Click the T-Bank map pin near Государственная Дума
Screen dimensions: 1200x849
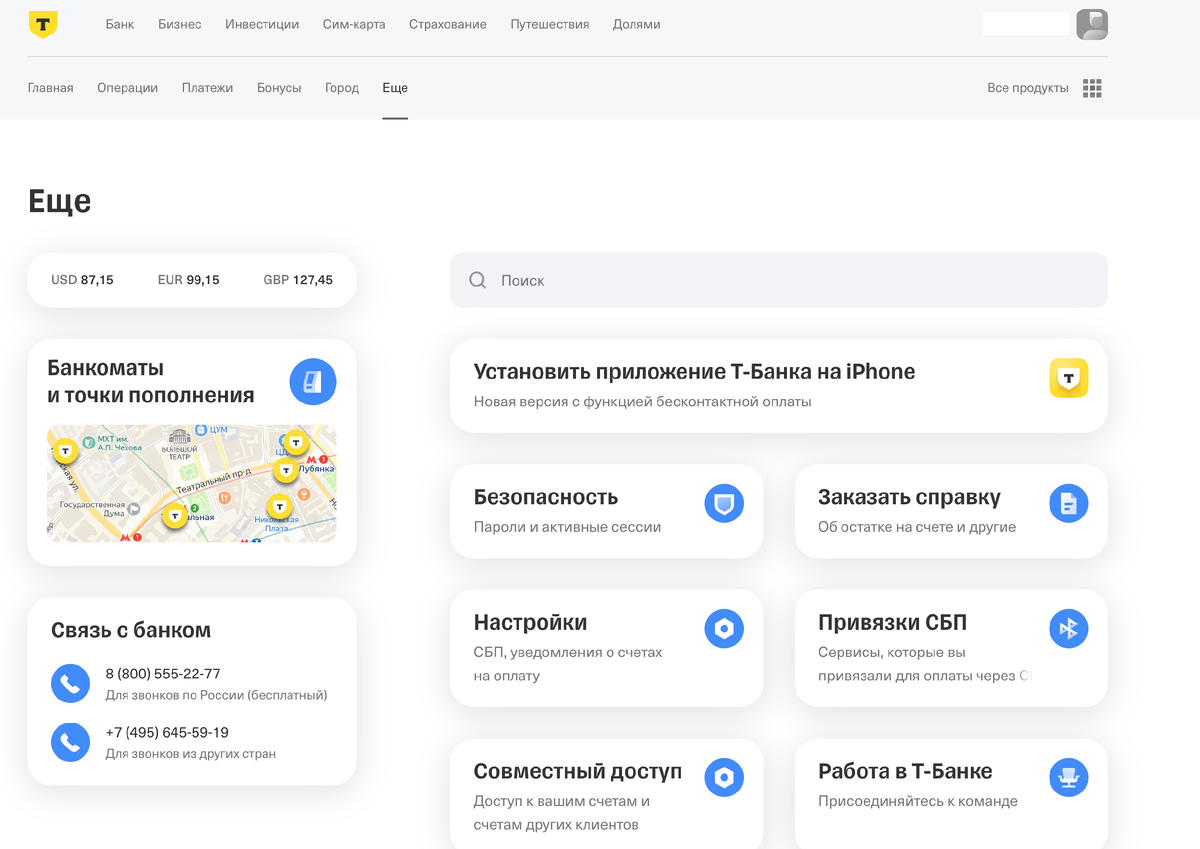point(175,516)
